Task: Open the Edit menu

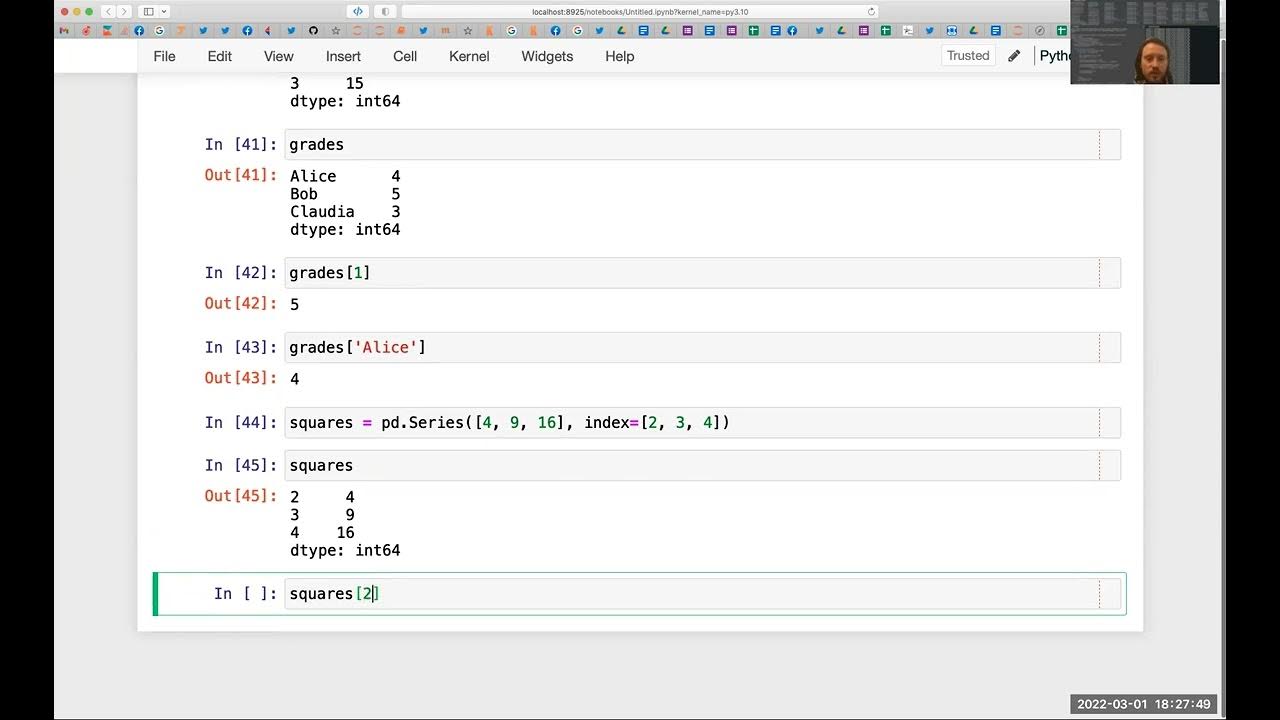Action: tap(220, 56)
